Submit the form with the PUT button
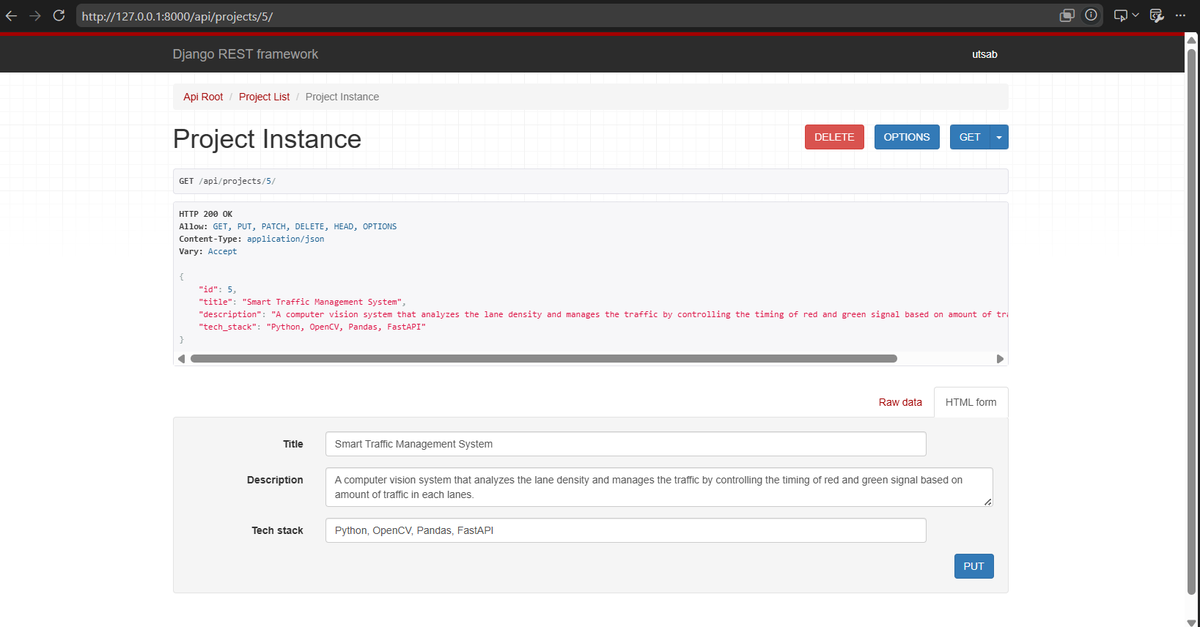Screen dimensions: 1200x627 (x=974, y=566)
